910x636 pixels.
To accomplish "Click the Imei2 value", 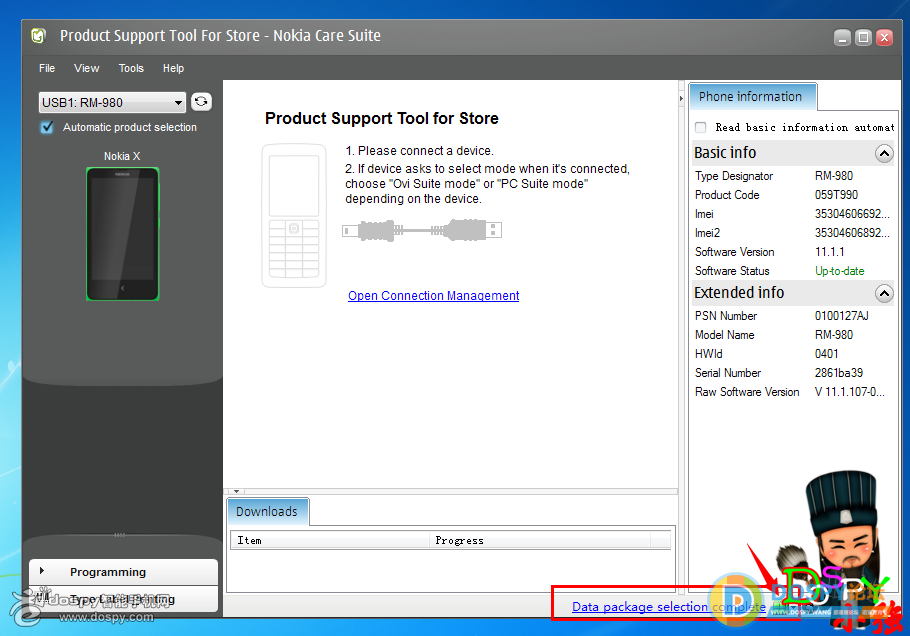I will [852, 233].
